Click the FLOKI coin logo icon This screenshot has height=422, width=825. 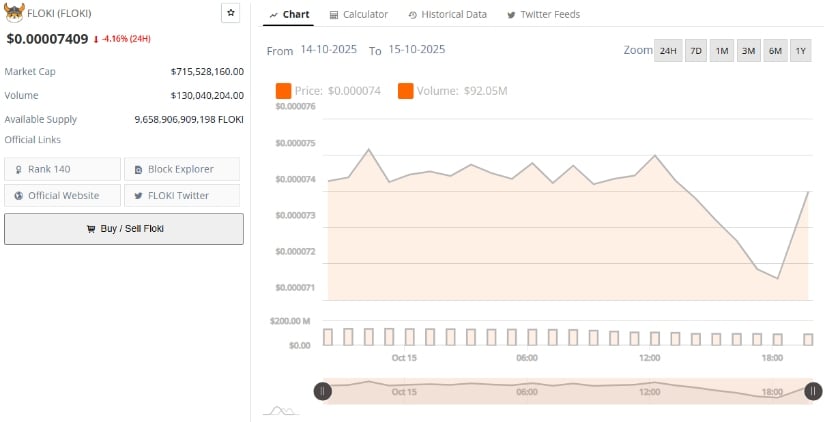pos(14,14)
